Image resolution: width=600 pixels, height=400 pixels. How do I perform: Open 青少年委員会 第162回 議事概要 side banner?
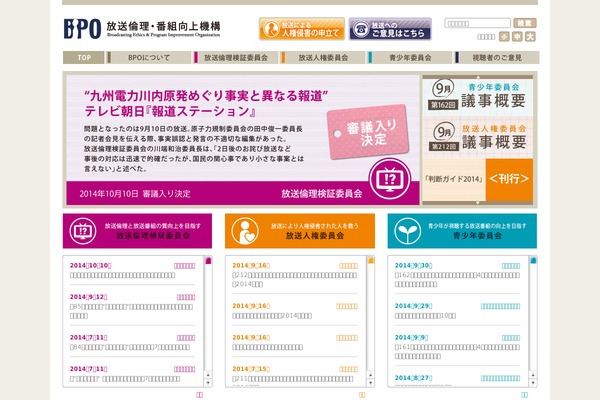(x=478, y=96)
